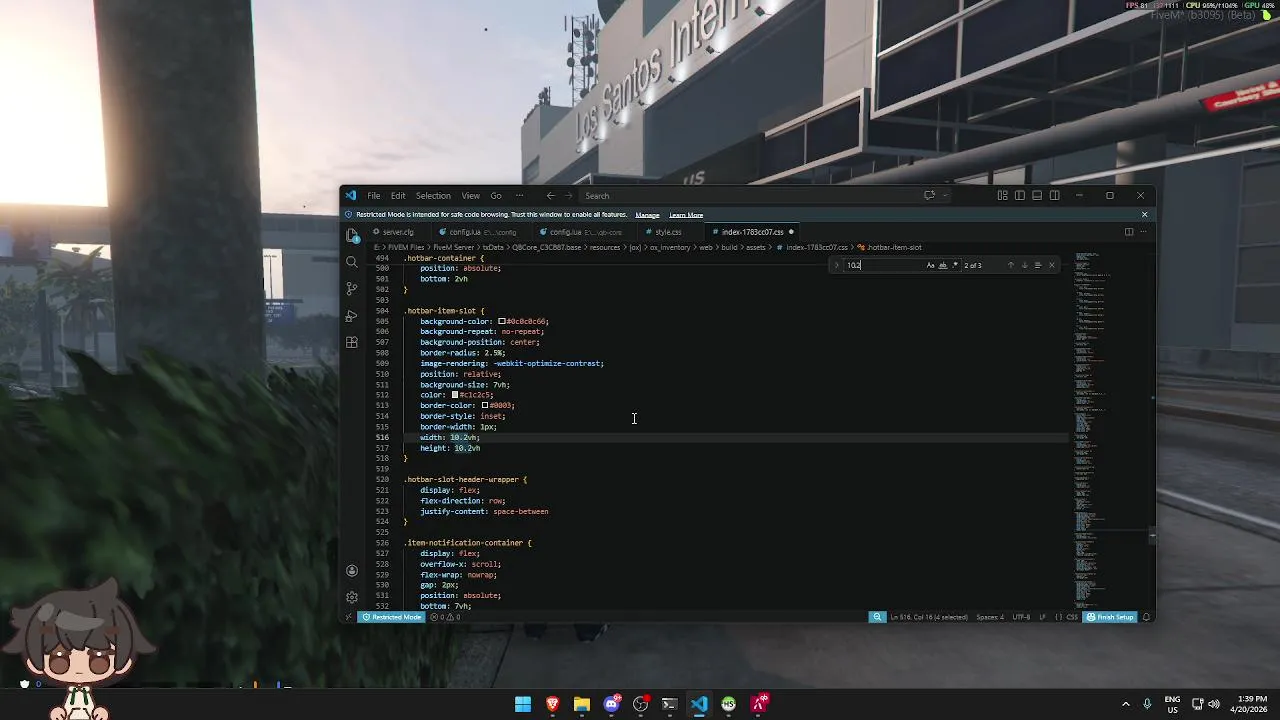
Task: Open the errors and warnings status item
Action: point(444,617)
